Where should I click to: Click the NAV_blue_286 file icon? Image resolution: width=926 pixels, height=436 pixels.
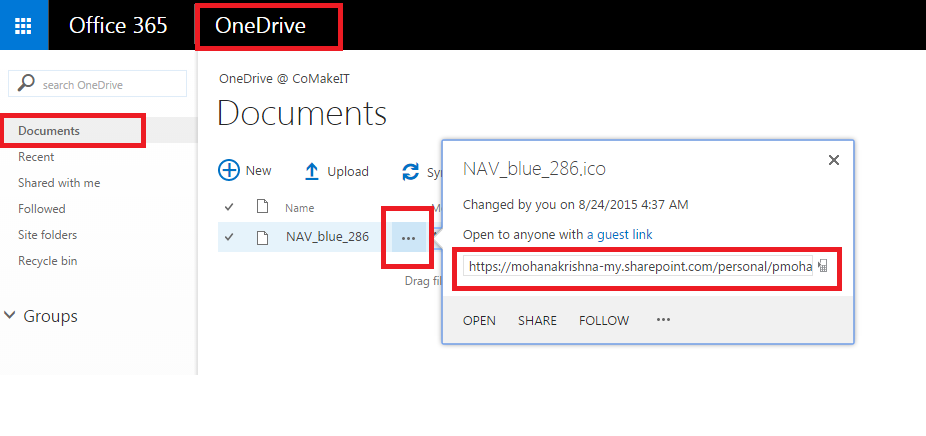pyautogui.click(x=262, y=237)
